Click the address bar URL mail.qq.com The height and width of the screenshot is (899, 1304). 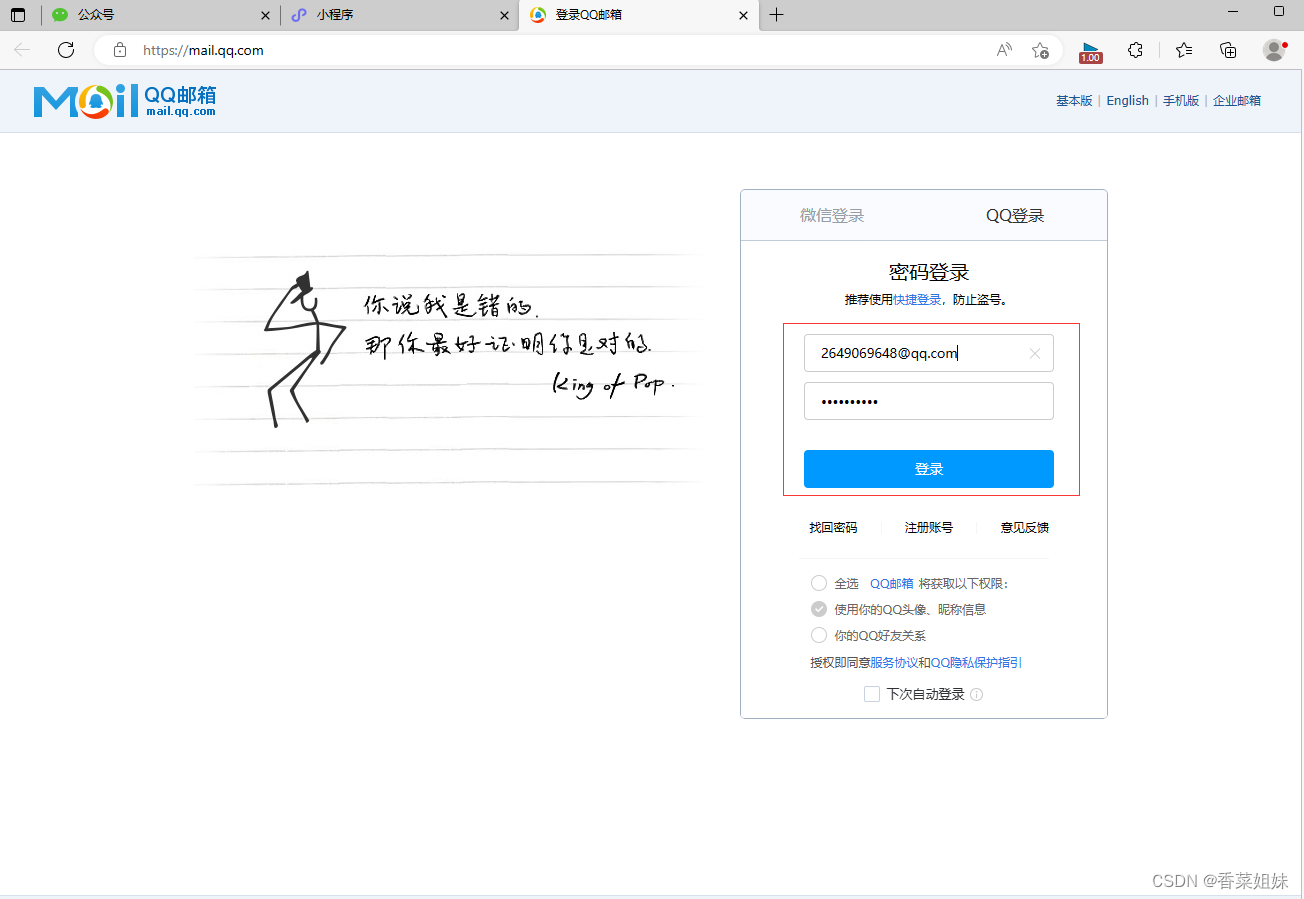point(203,50)
